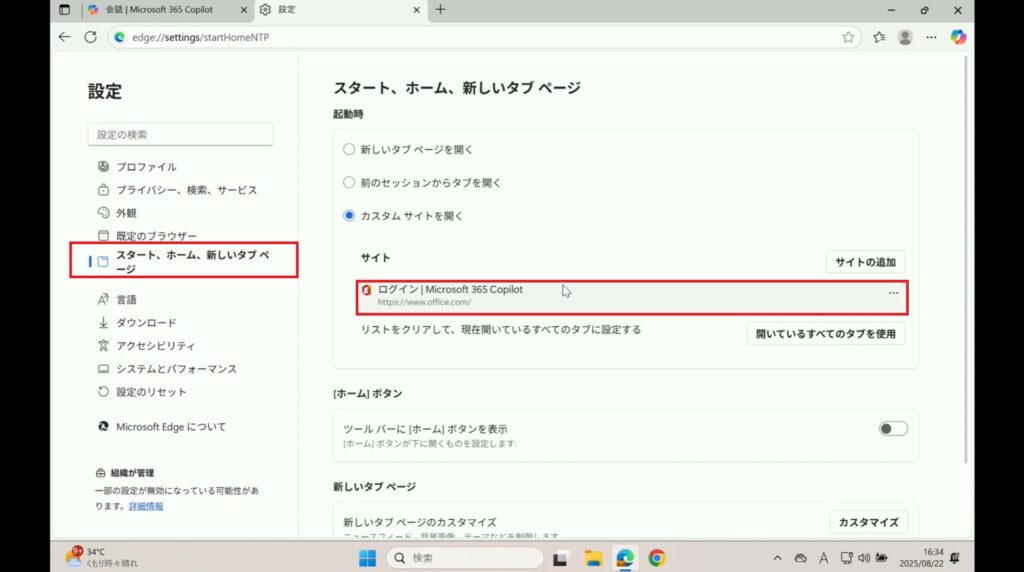
Task: Select '前のセッションからタブを開く' radio option
Action: tap(349, 183)
